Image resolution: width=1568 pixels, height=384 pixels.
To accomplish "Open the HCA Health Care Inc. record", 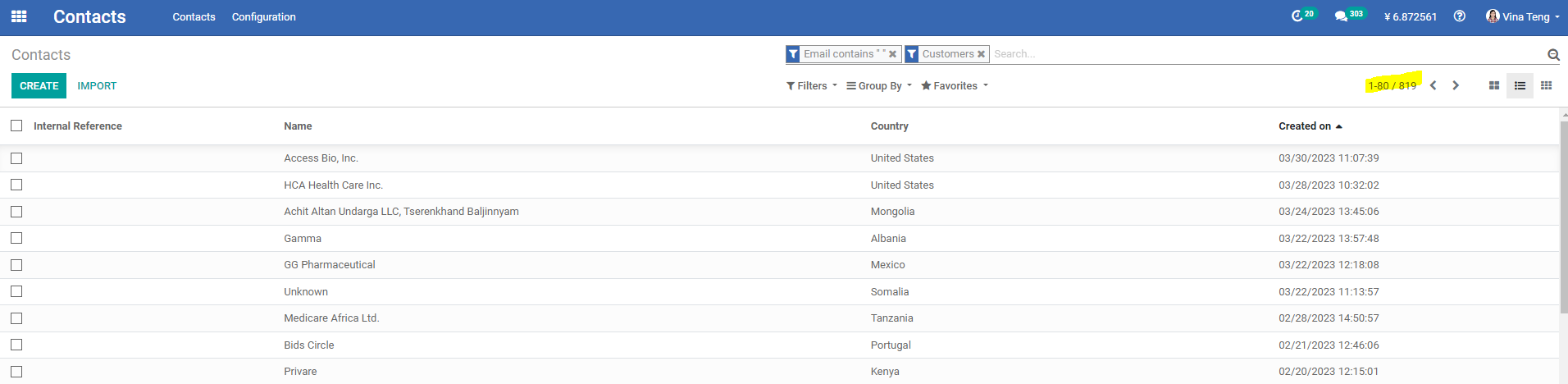I will [333, 185].
